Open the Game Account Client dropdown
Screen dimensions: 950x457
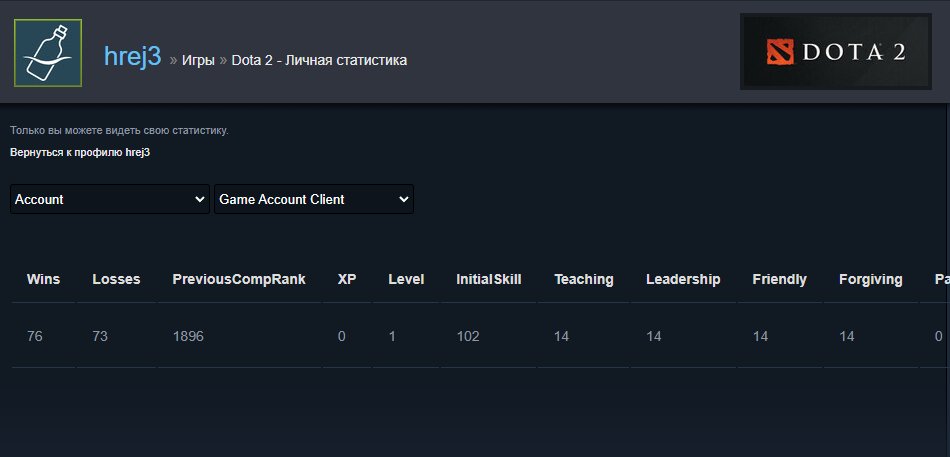(x=314, y=199)
